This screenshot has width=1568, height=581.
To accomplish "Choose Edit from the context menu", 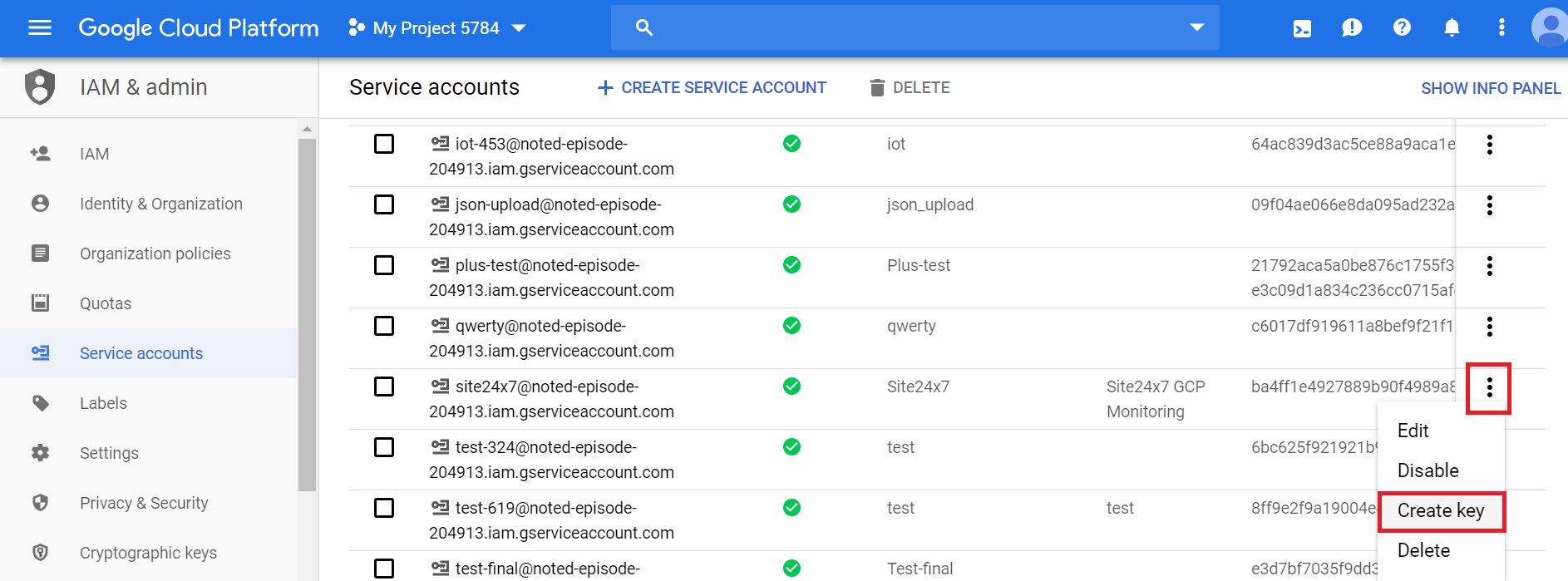I will [1413, 431].
